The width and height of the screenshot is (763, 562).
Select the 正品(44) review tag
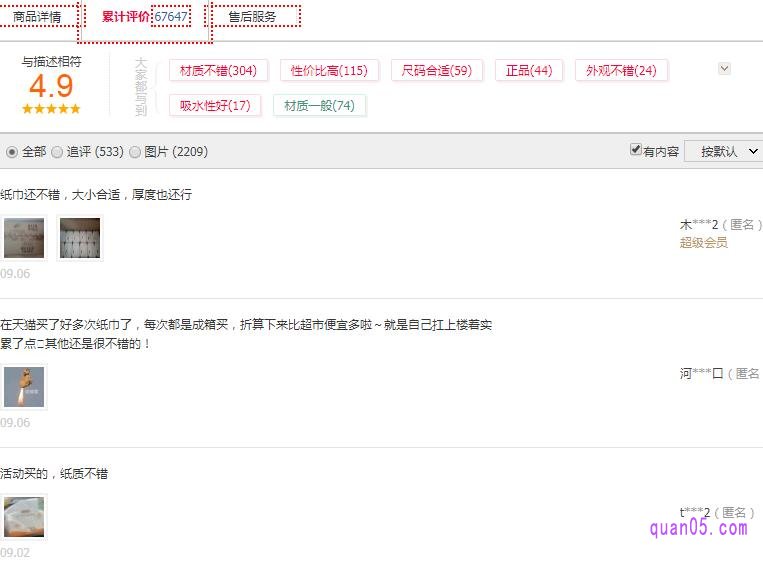coord(529,71)
